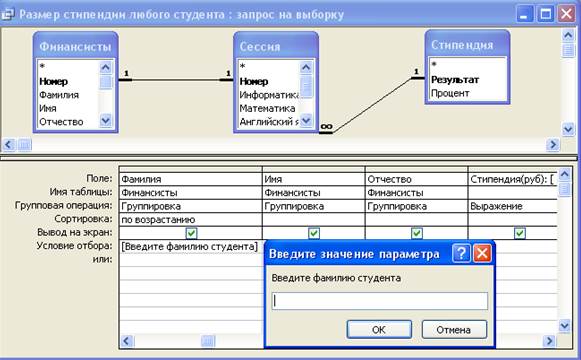Click the Отчество cell in the Поле row
581x360 pixels.
(x=416, y=179)
